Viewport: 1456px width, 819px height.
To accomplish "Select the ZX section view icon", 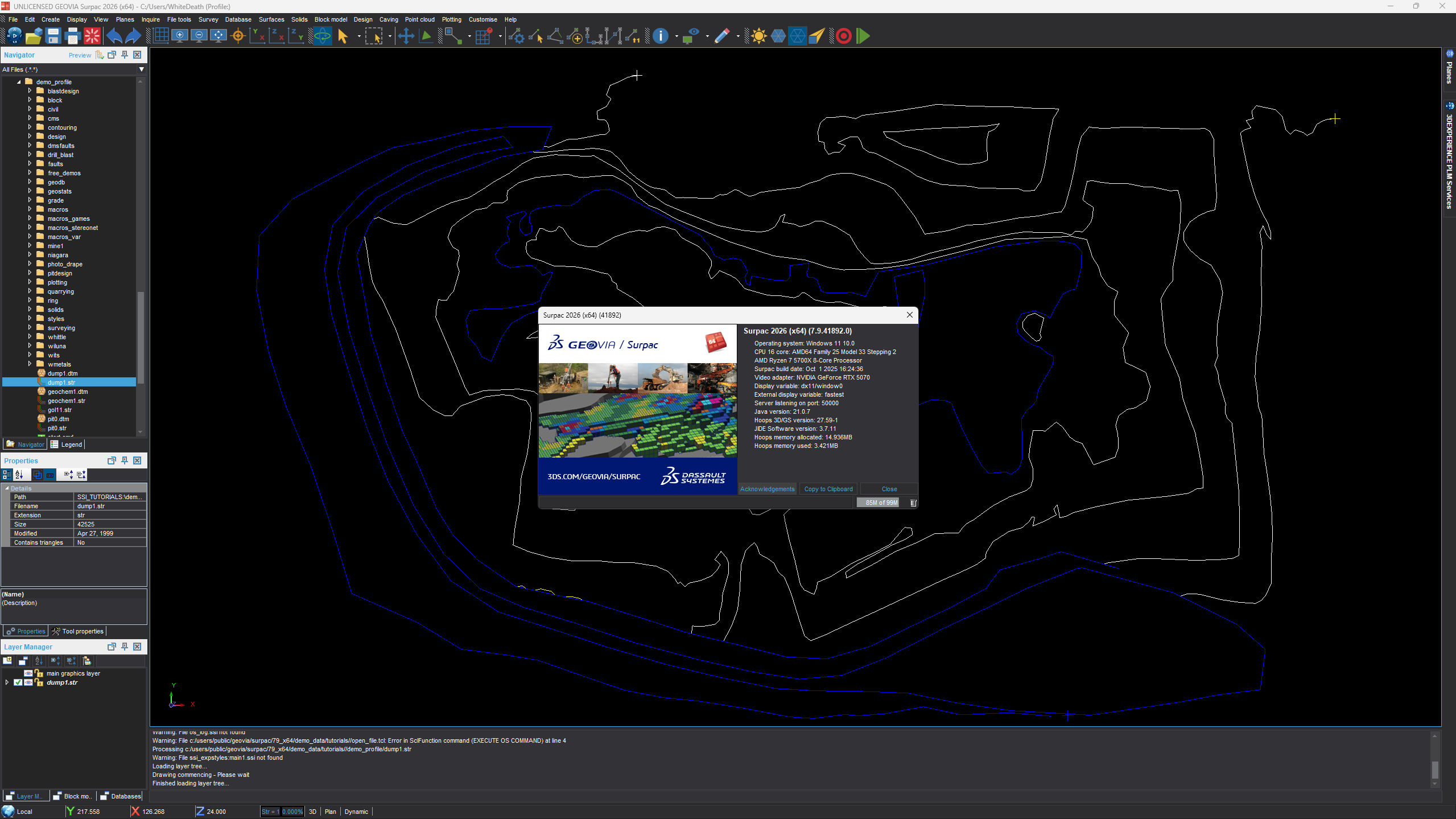I will click(x=277, y=36).
